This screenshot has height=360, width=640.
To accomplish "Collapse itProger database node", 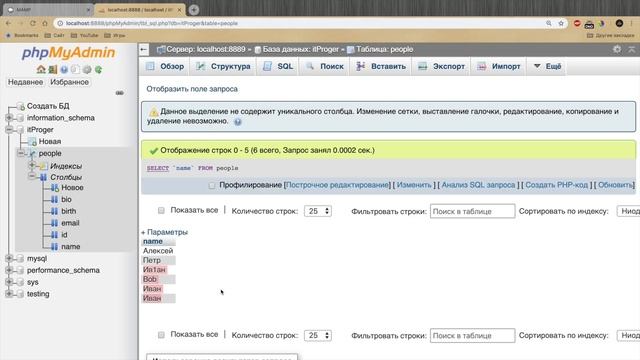I will (x=9, y=129).
